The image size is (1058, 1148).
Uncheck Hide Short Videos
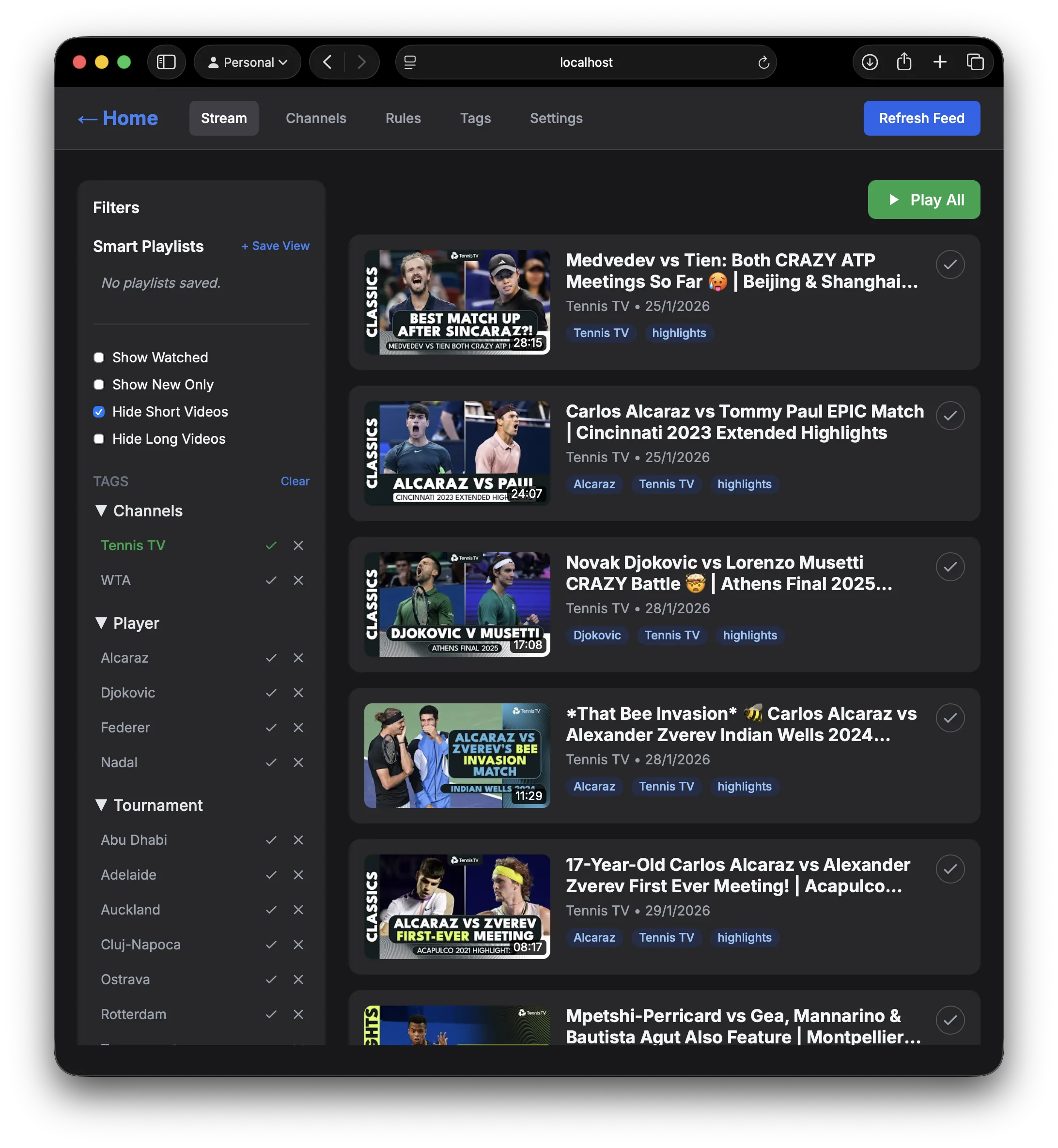(98, 412)
